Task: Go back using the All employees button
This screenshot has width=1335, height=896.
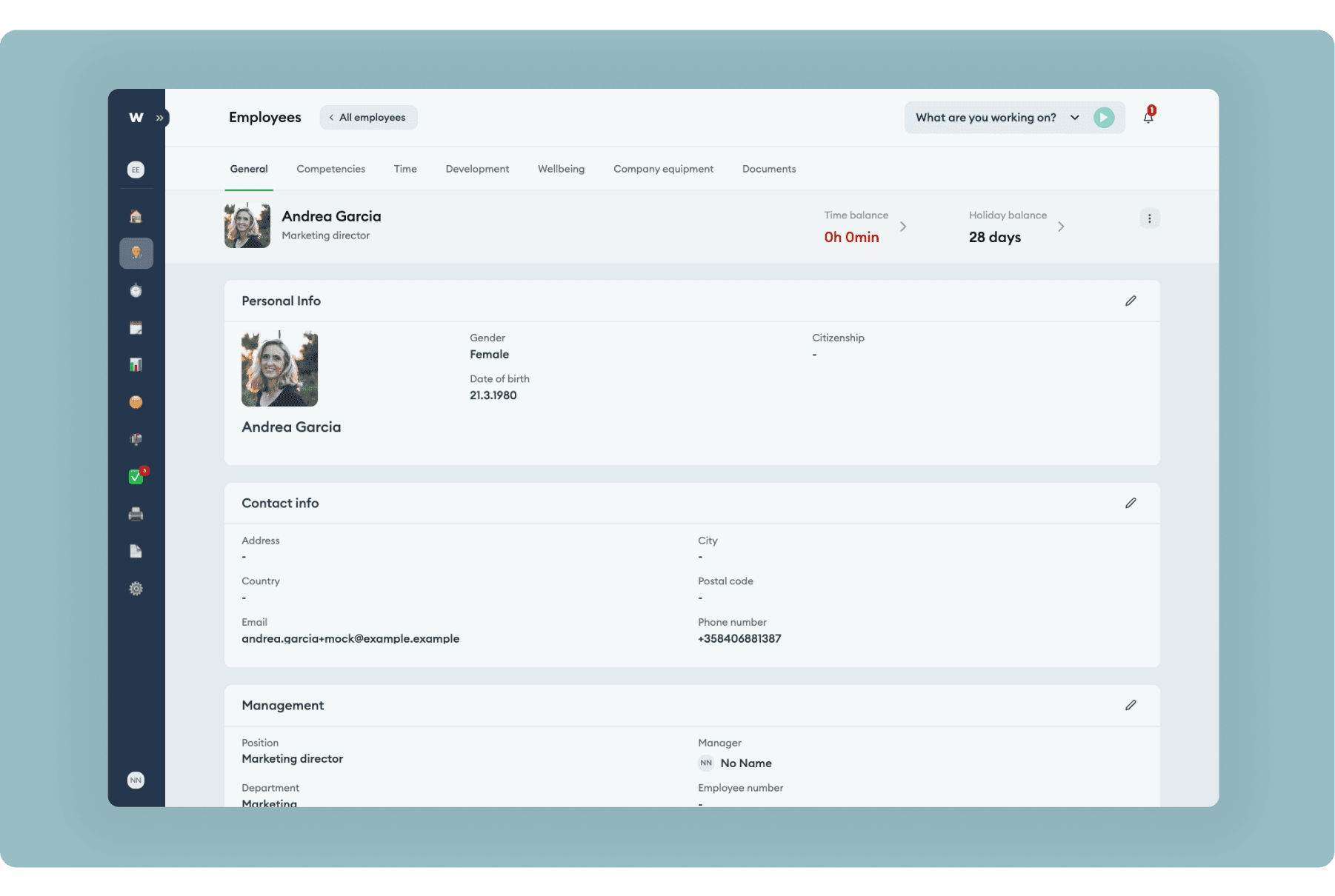Action: click(368, 117)
